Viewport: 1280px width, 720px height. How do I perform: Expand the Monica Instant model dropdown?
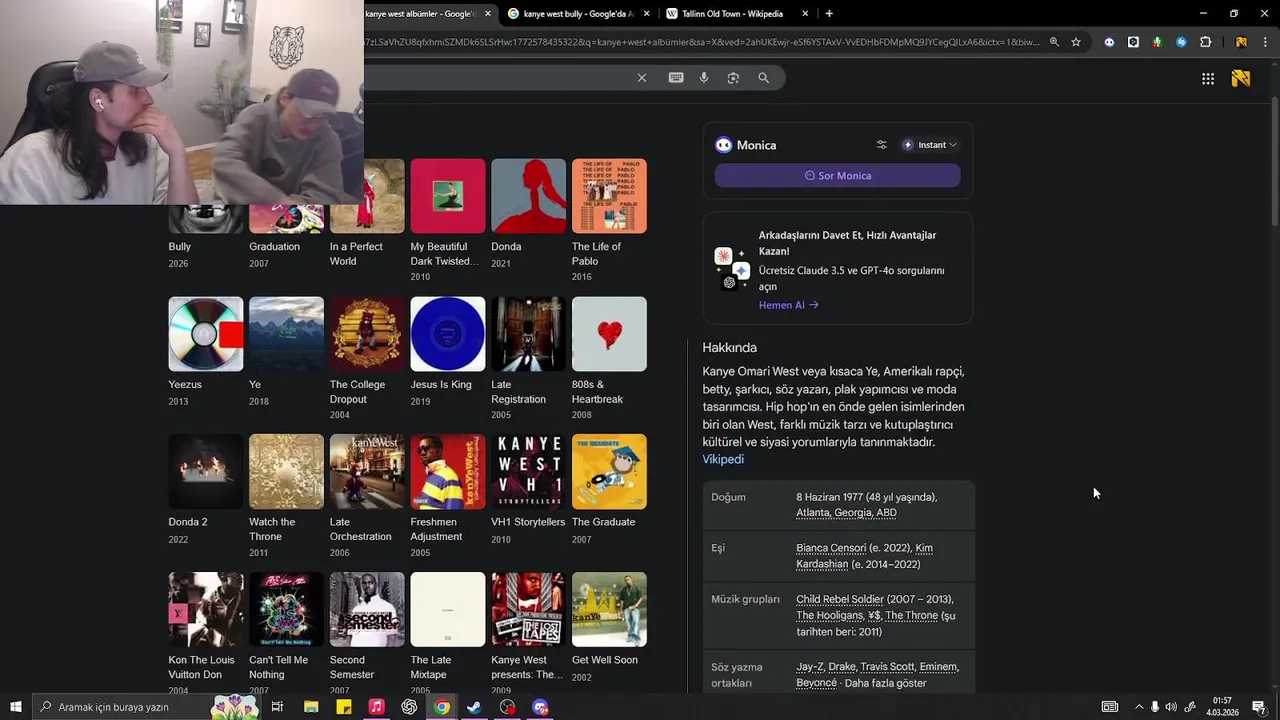click(x=930, y=145)
